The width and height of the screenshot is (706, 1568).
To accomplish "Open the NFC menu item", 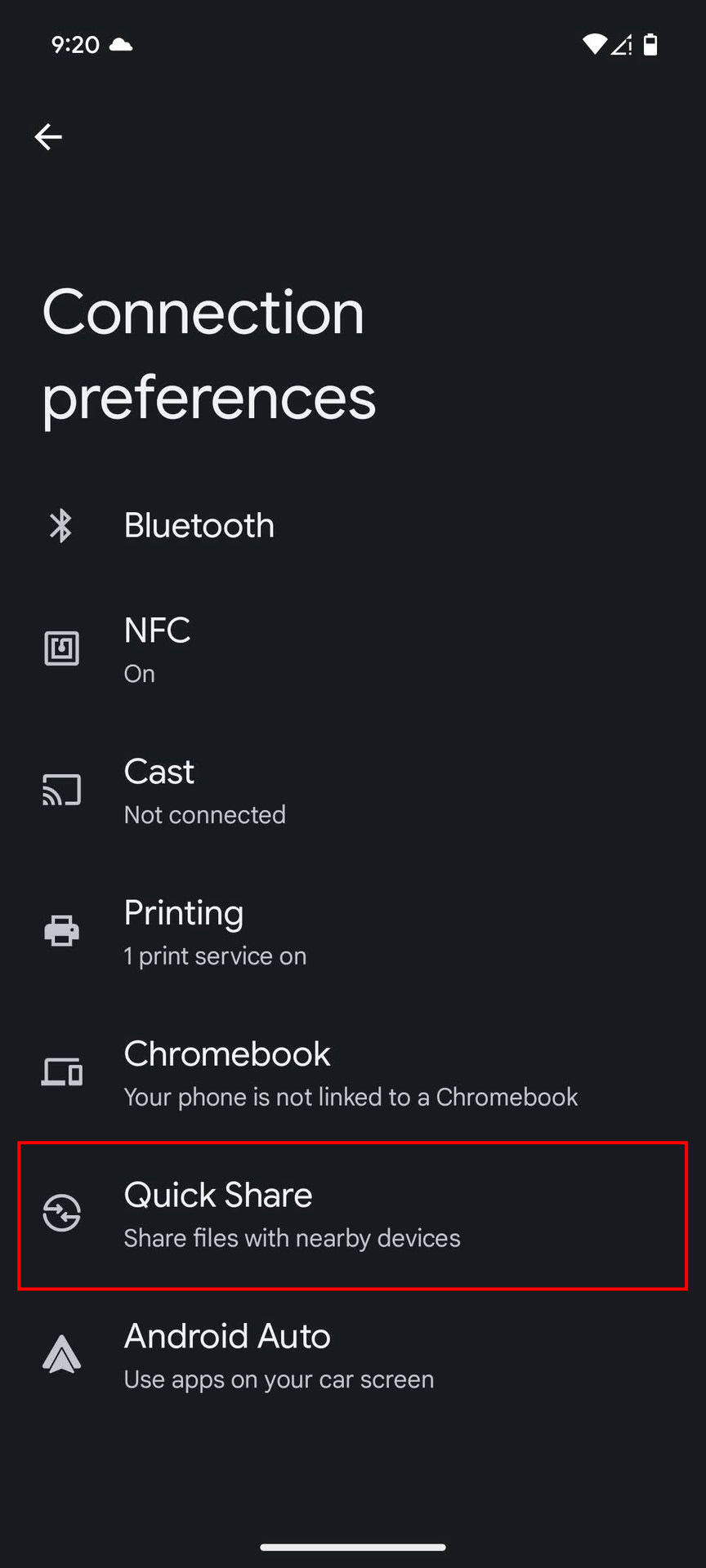I will coord(157,630).
